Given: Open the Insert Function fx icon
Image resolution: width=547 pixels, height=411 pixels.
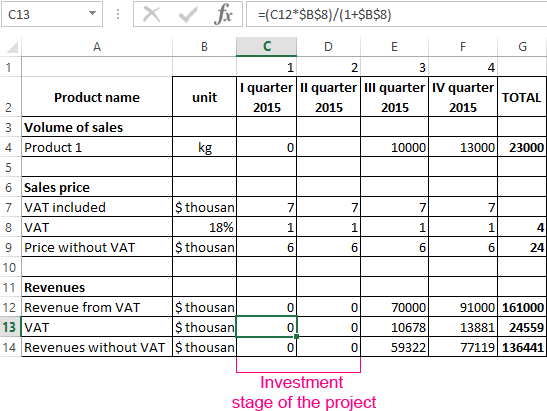Looking at the screenshot, I should [223, 15].
